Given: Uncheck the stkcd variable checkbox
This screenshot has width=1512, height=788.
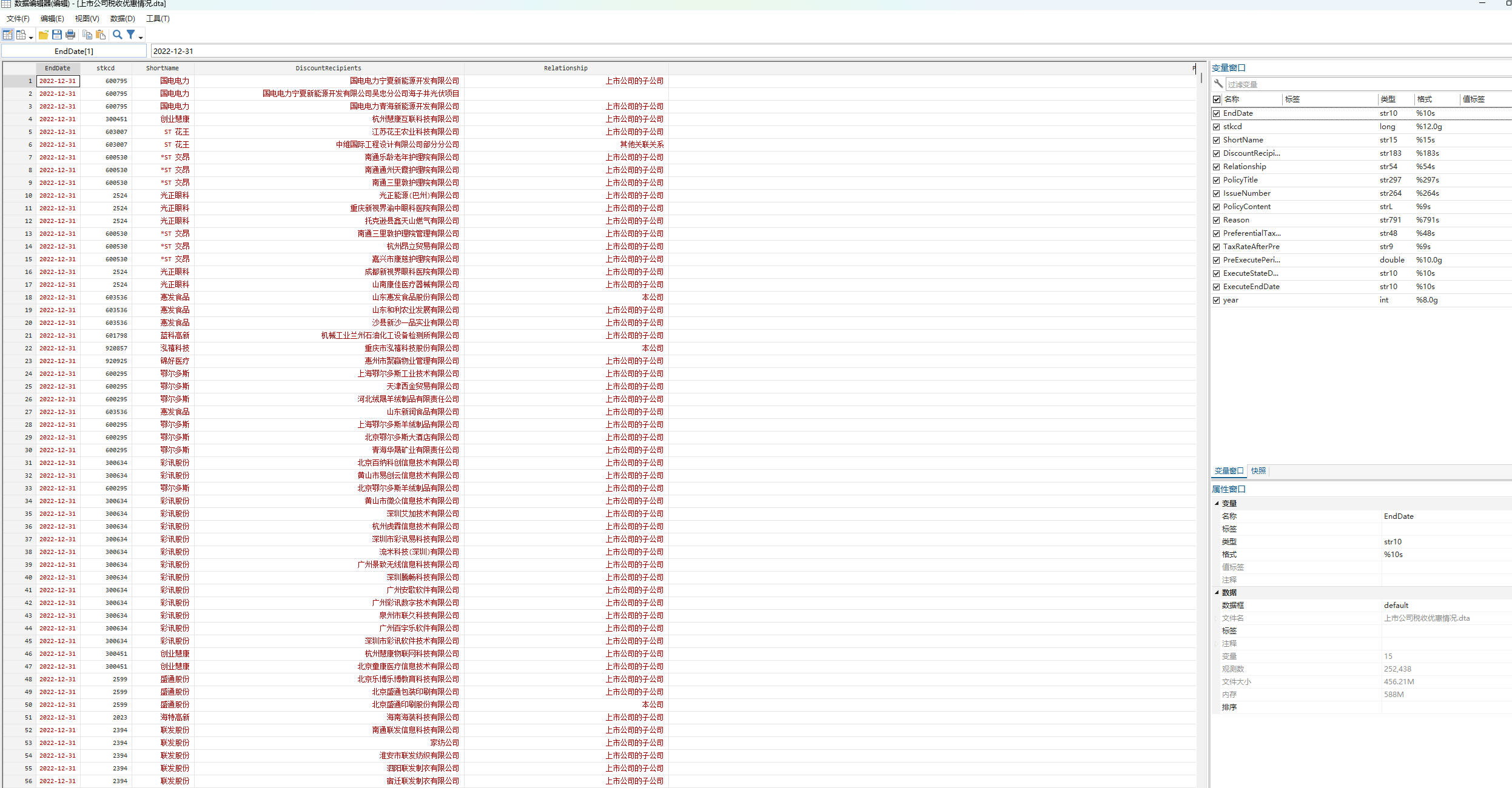Looking at the screenshot, I should click(1216, 127).
